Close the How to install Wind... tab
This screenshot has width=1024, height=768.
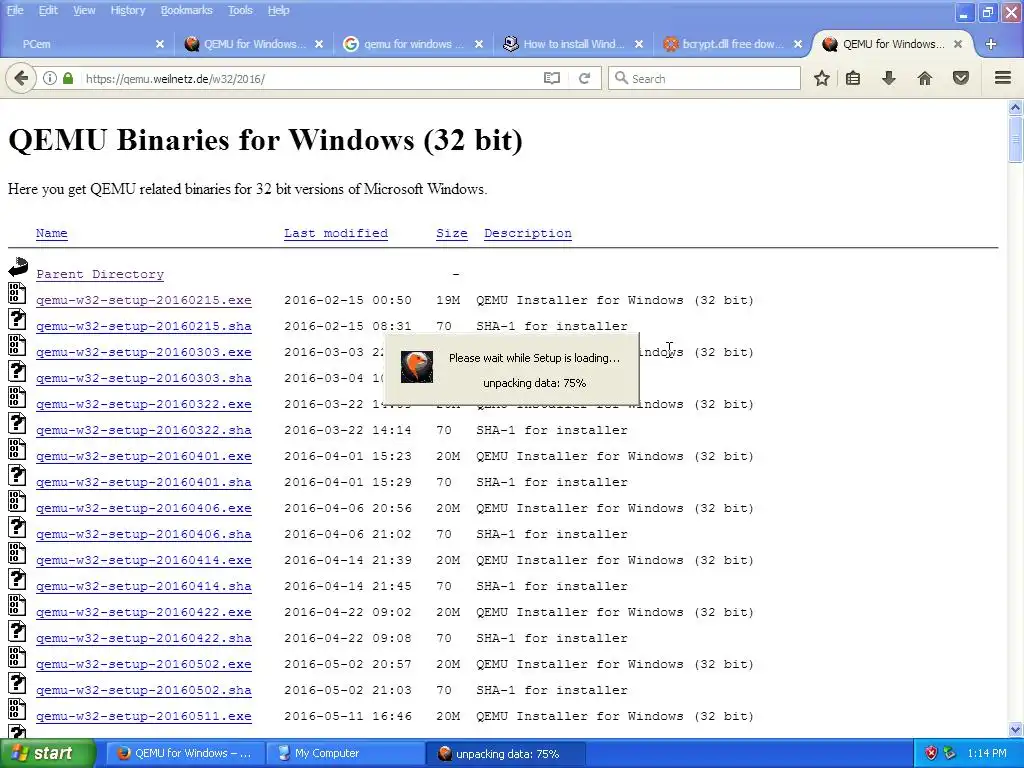(639, 44)
